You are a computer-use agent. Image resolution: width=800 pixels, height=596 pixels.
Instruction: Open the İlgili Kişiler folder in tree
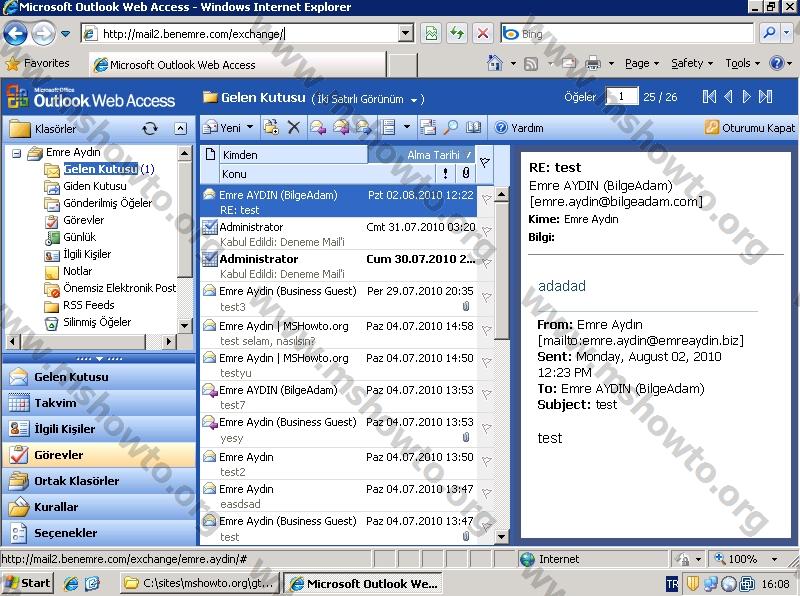[x=87, y=254]
